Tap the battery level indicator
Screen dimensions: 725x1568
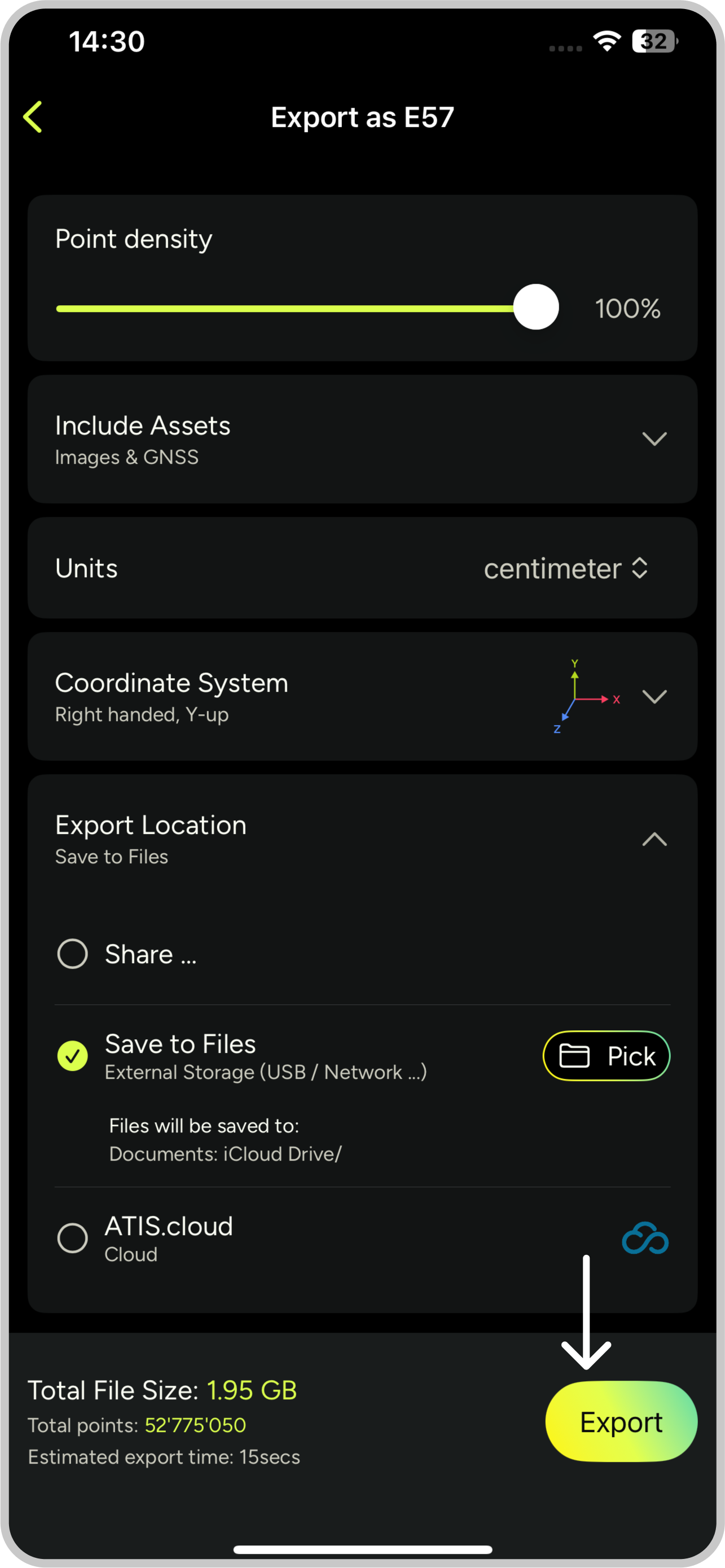[x=654, y=41]
